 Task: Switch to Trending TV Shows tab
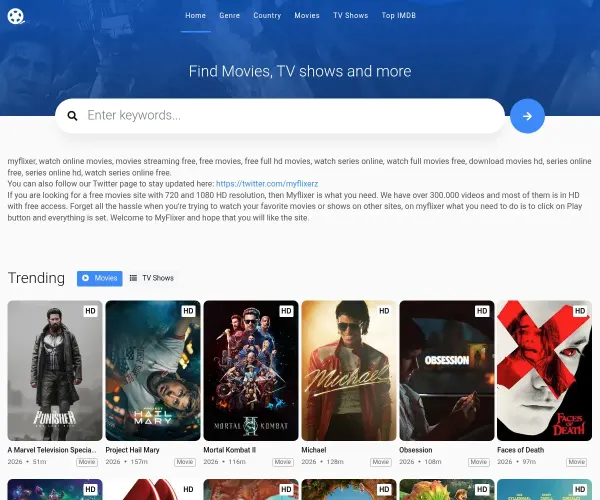pos(152,278)
